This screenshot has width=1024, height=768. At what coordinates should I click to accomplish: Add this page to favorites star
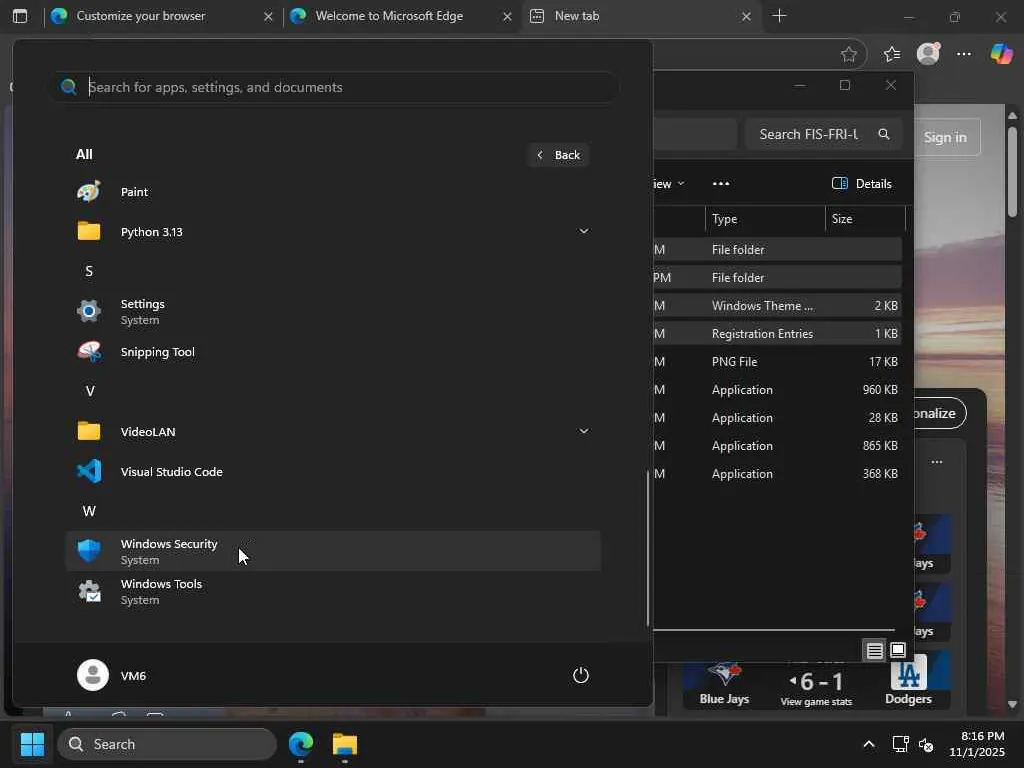(x=848, y=54)
